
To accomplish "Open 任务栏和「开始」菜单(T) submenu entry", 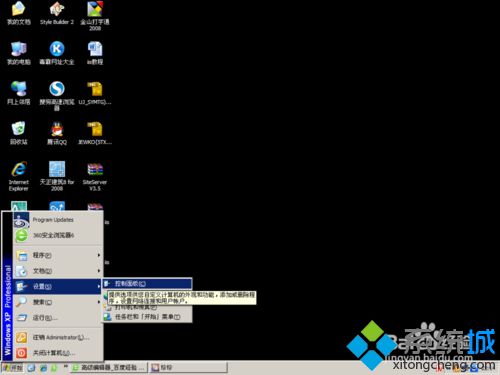I will tap(147, 317).
